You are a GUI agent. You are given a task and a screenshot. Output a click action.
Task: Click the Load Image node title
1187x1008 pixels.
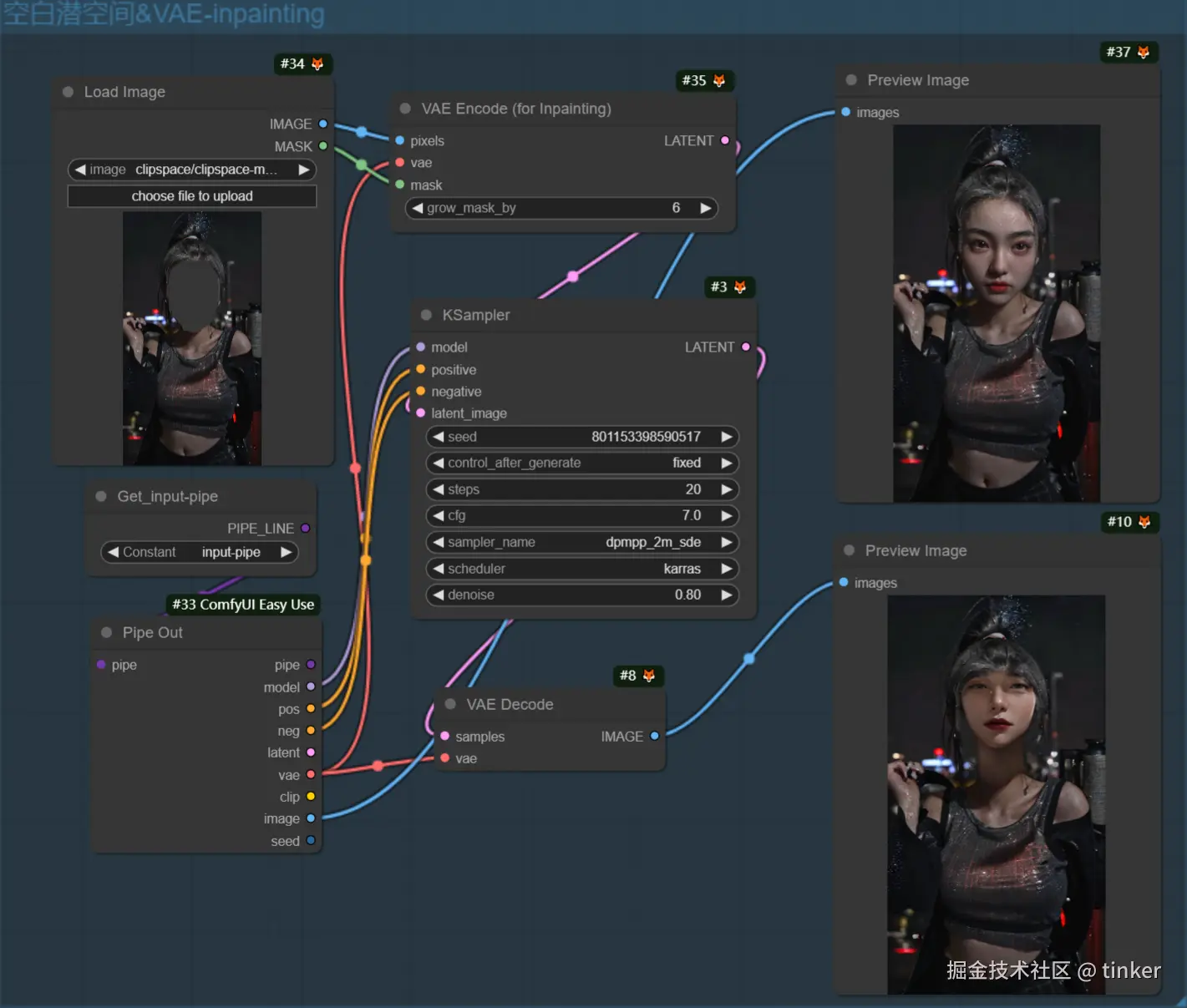[x=124, y=92]
